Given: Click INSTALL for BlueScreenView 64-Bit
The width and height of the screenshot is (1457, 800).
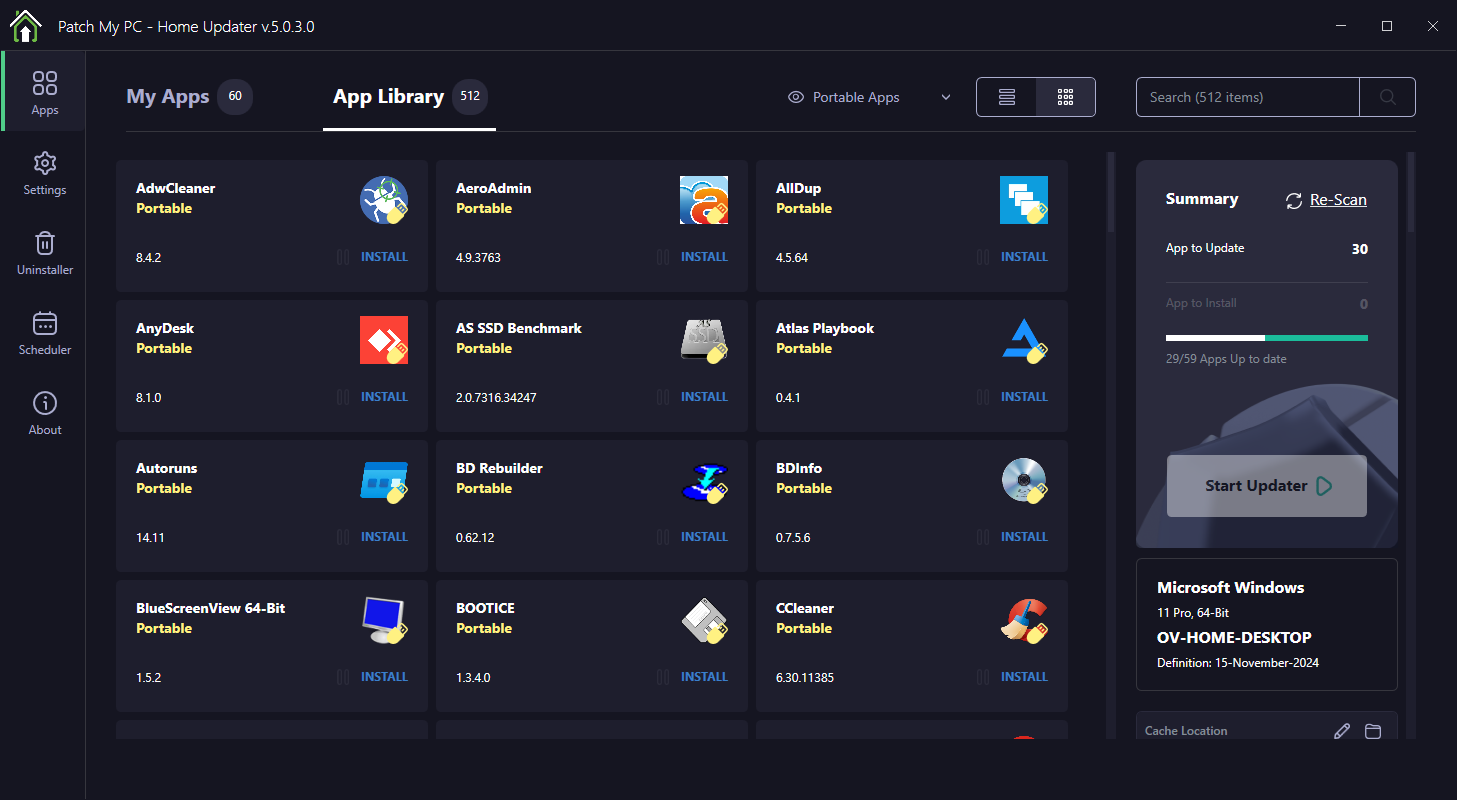Looking at the screenshot, I should [x=384, y=677].
